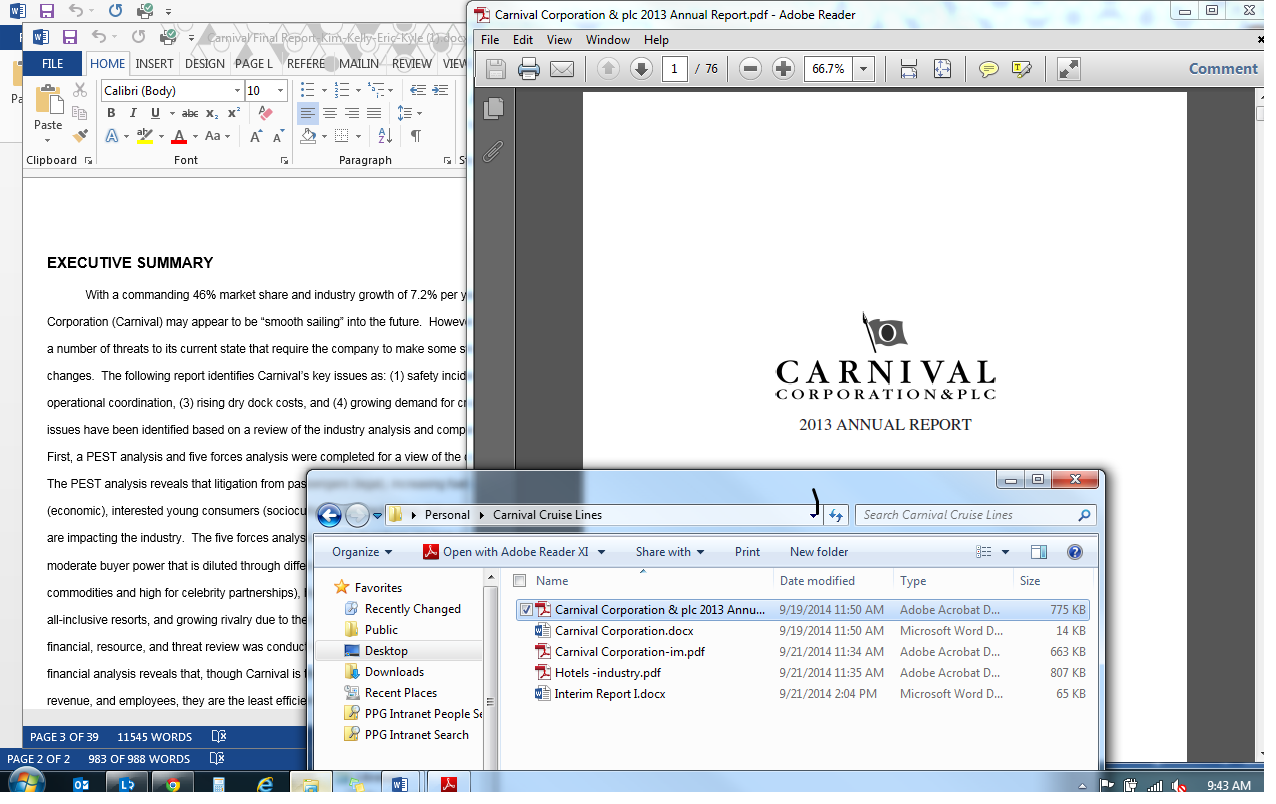Screen dimensions: 1276x804
Task: Click the Print button in Explorer toolbar
Action: [x=747, y=552]
